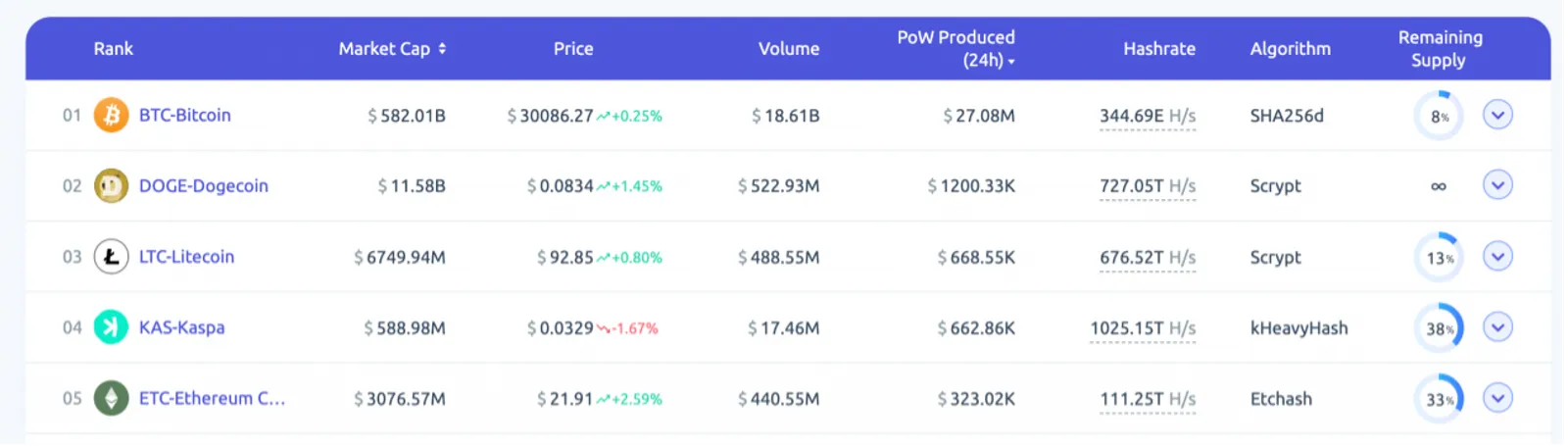Click Ethereum Classic's +2.59% price change

[637, 399]
